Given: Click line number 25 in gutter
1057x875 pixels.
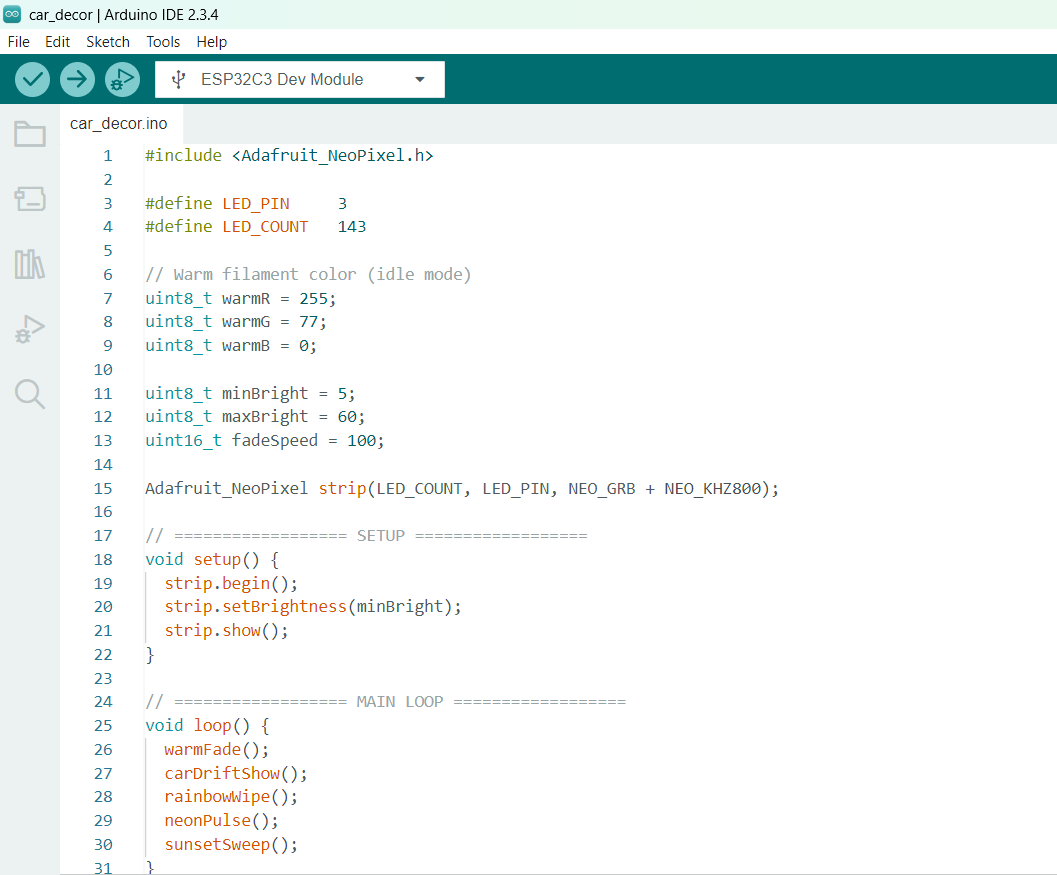Looking at the screenshot, I should 103,726.
